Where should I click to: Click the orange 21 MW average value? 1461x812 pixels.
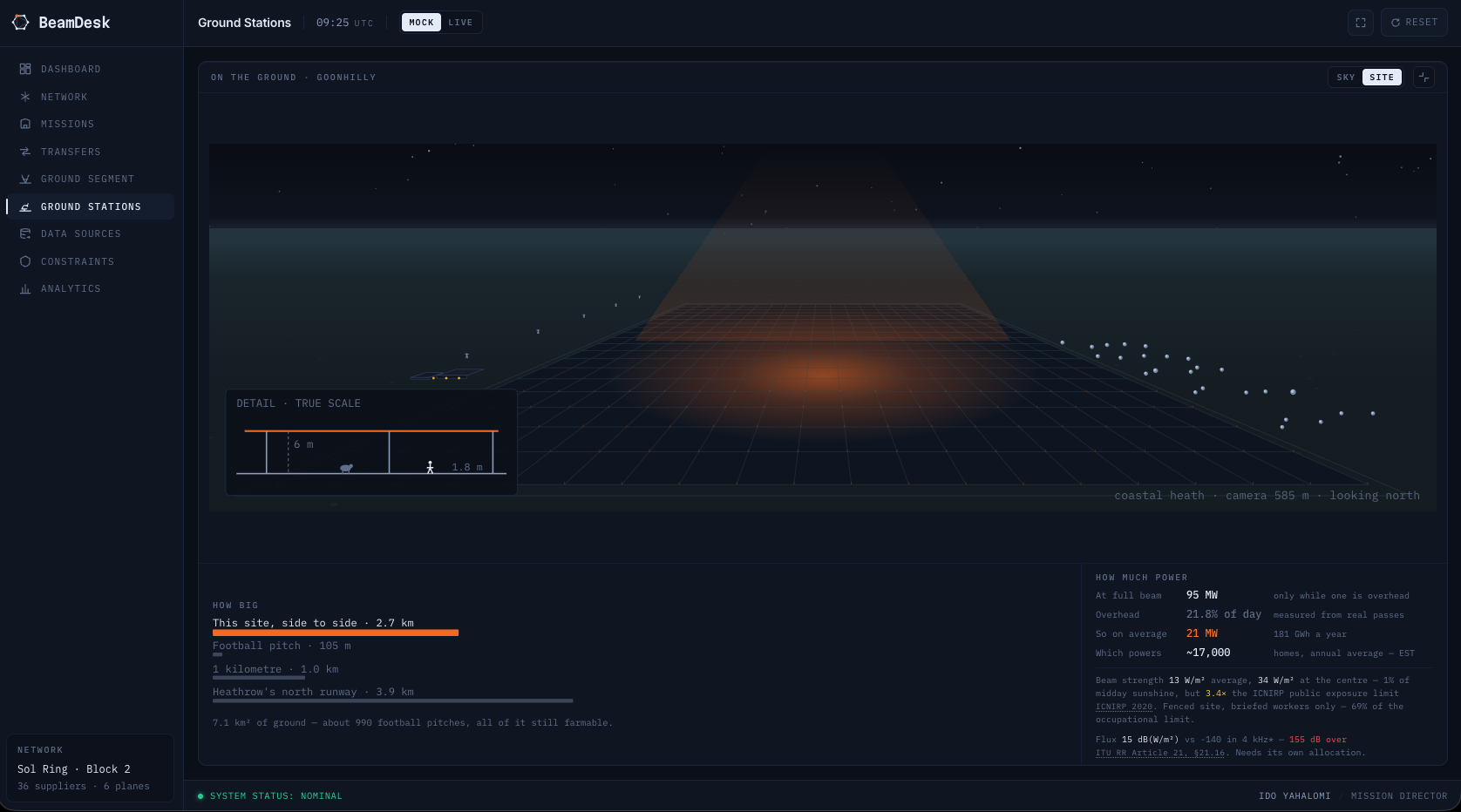[x=1202, y=633]
